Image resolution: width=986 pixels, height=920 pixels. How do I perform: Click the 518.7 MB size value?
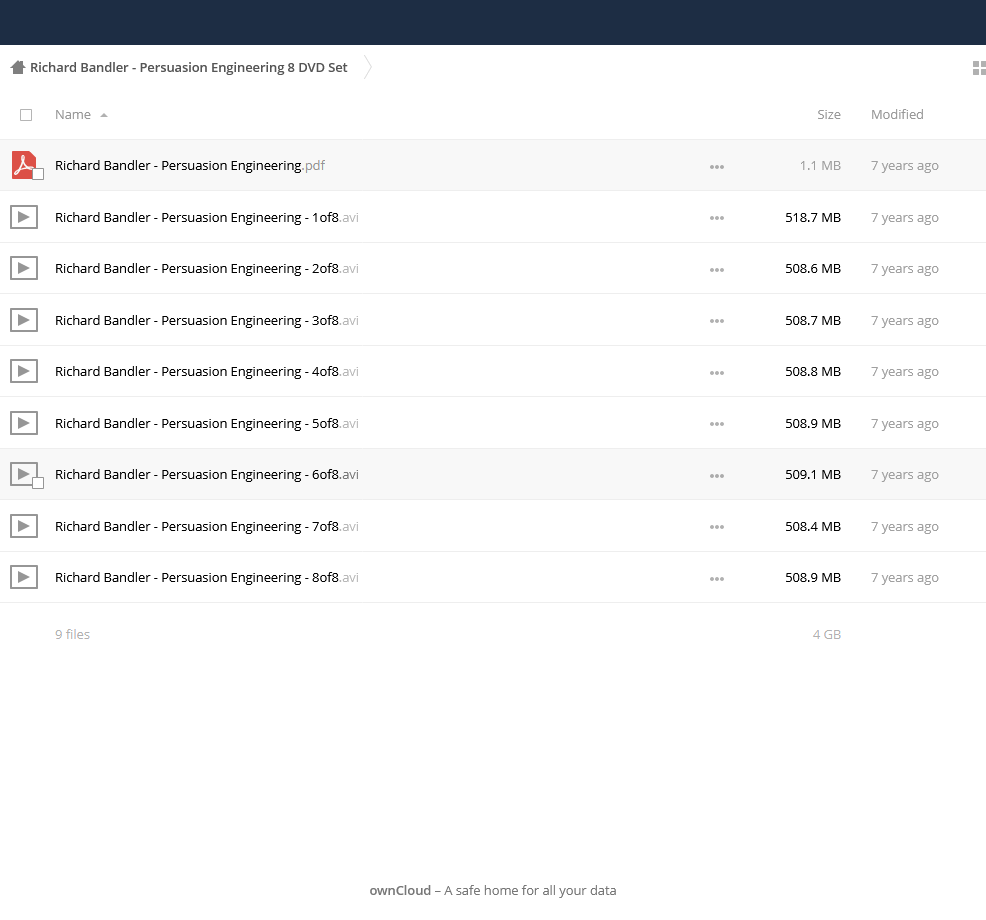click(812, 218)
